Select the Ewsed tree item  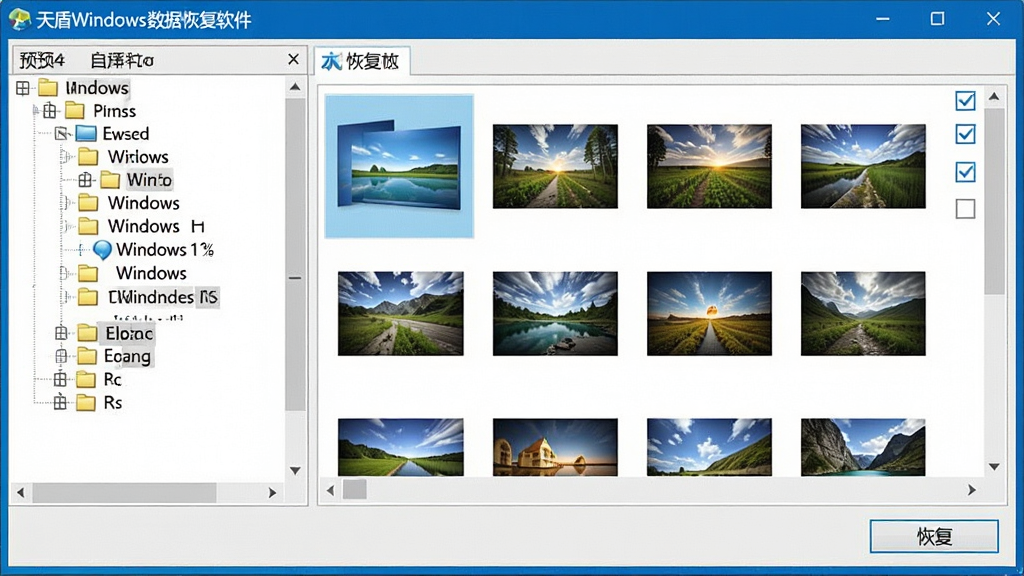click(x=126, y=134)
